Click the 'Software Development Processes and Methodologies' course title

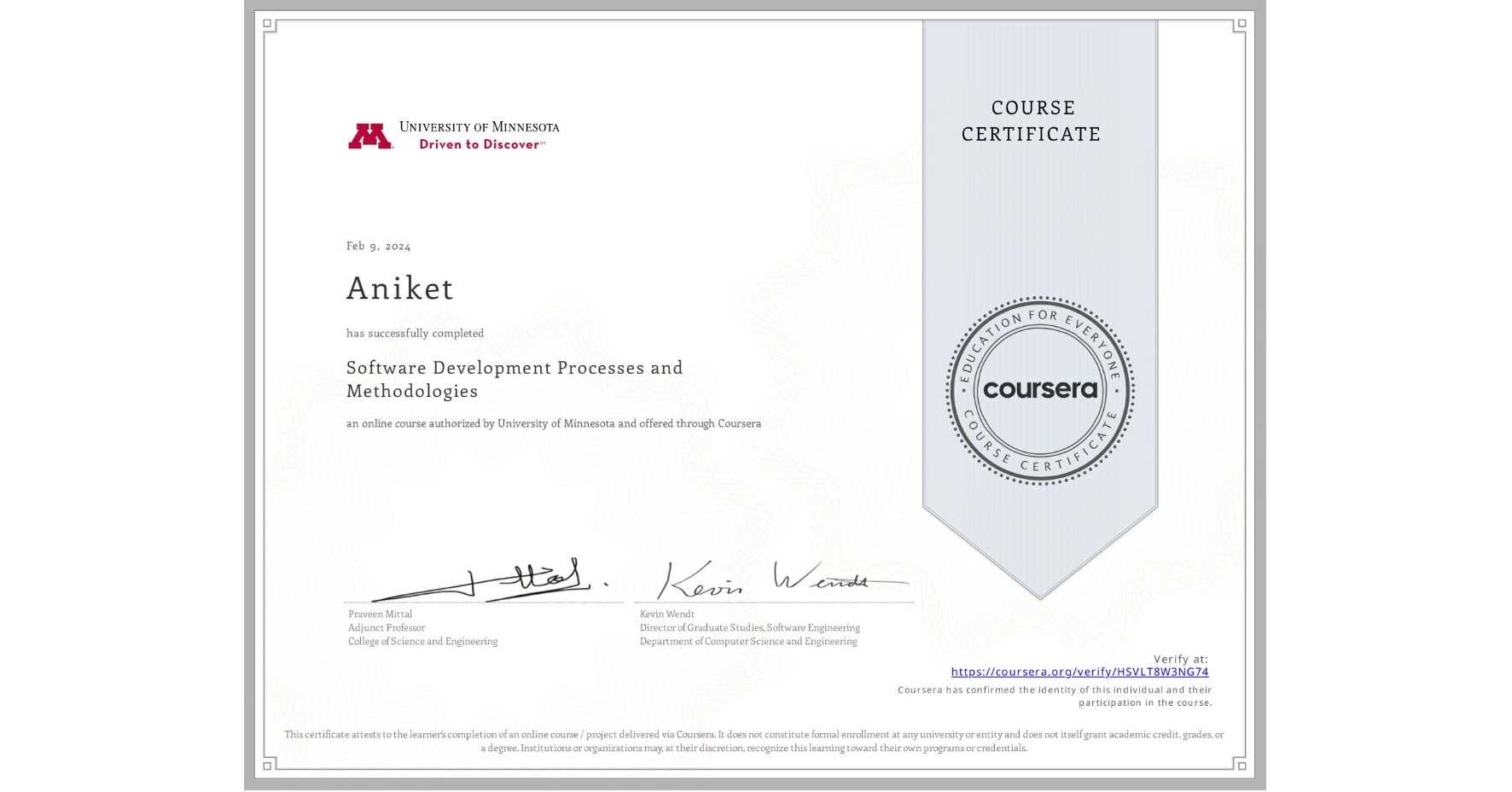tap(515, 379)
